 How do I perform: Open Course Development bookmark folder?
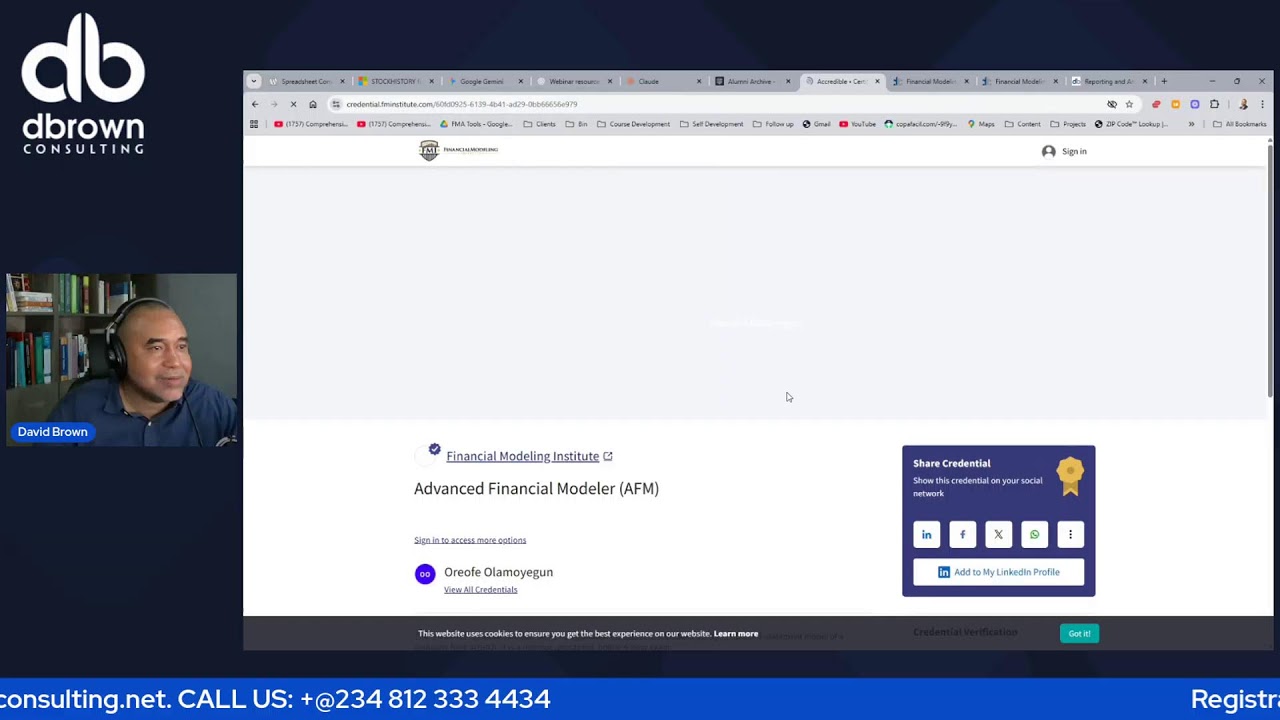[x=633, y=124]
